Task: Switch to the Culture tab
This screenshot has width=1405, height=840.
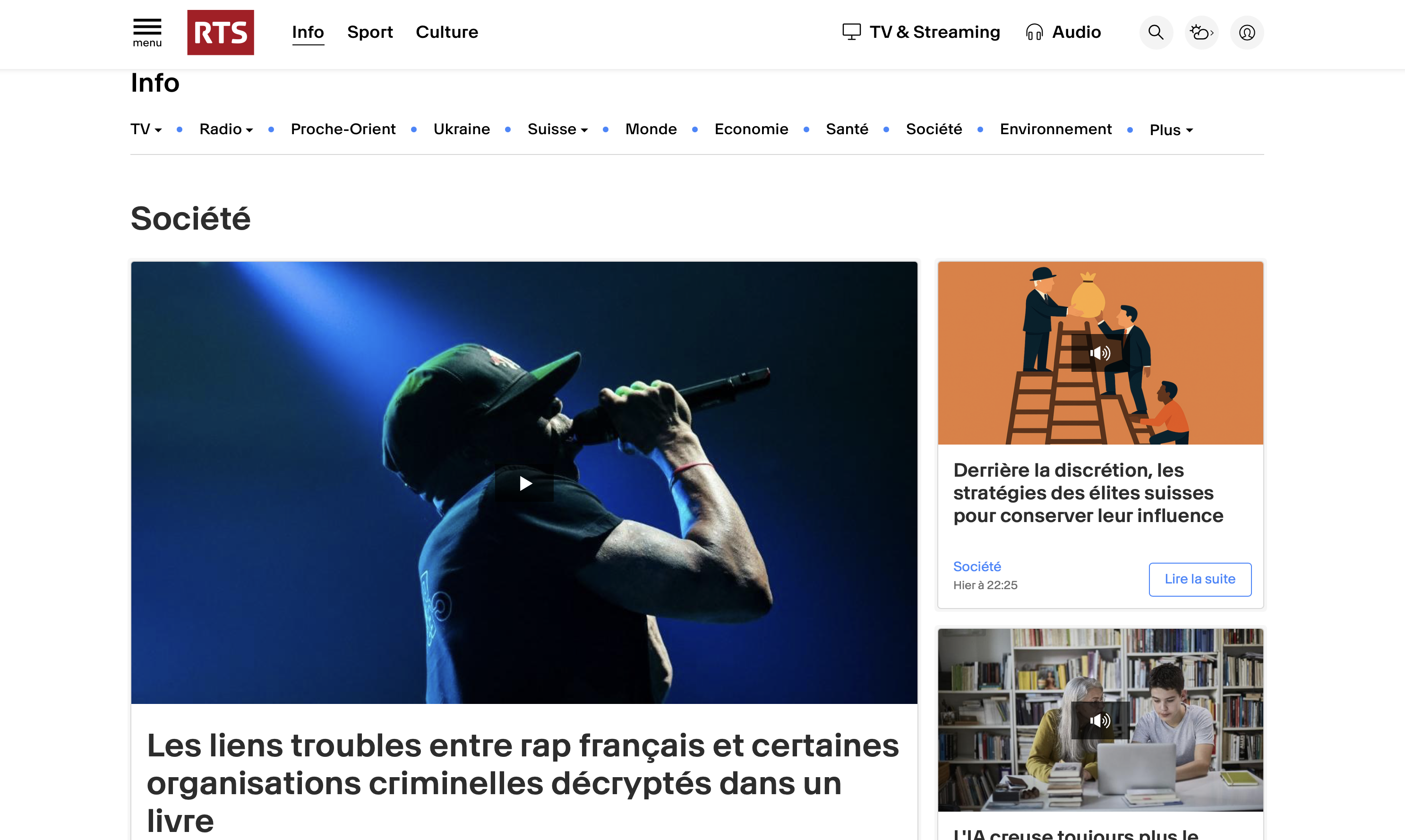Action: pyautogui.click(x=447, y=32)
